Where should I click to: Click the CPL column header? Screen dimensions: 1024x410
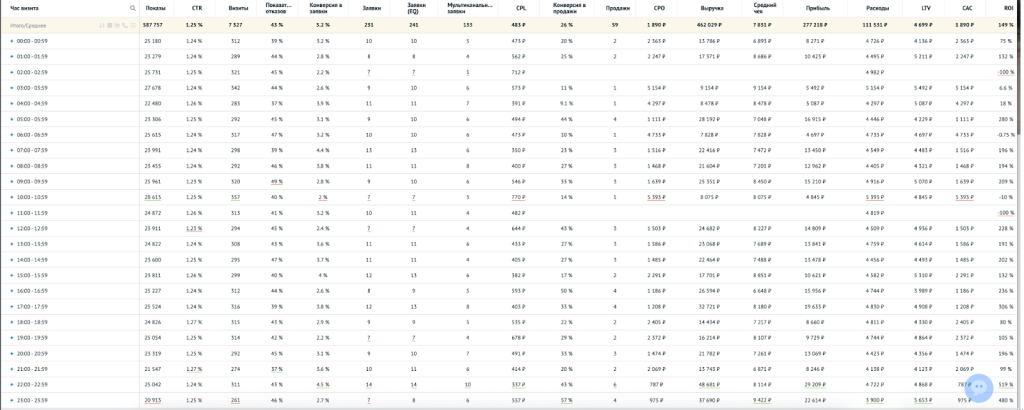520,8
